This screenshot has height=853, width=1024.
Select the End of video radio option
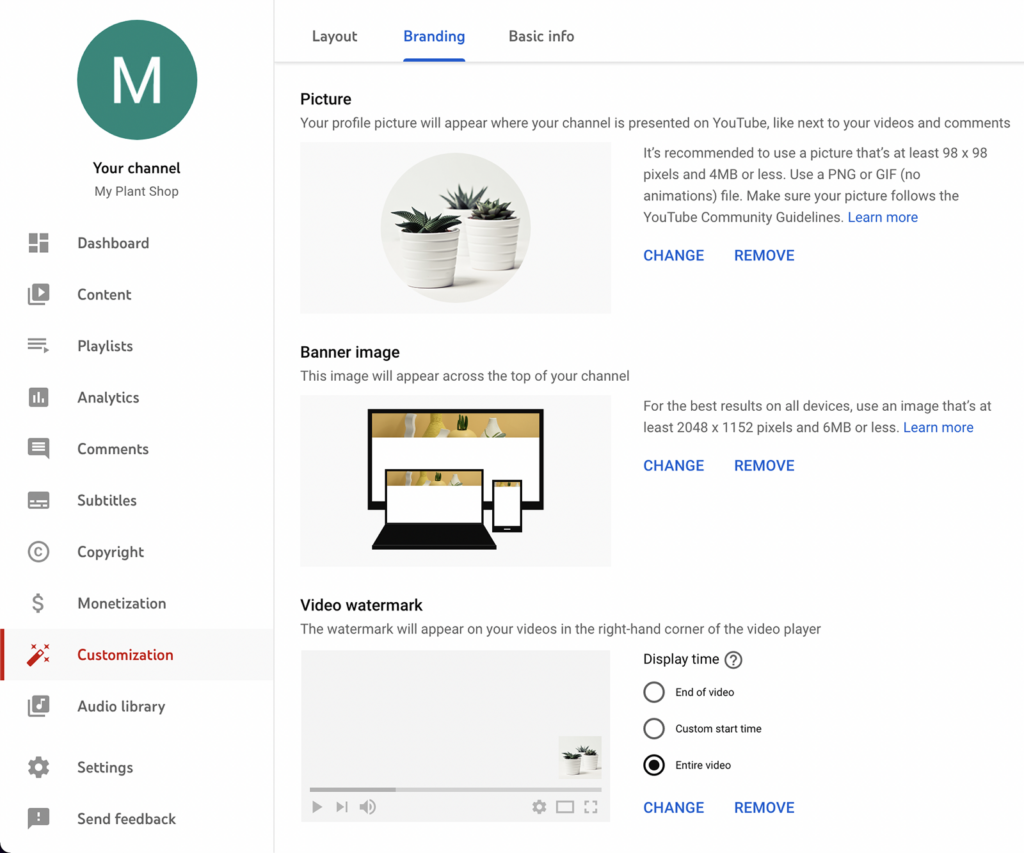654,692
